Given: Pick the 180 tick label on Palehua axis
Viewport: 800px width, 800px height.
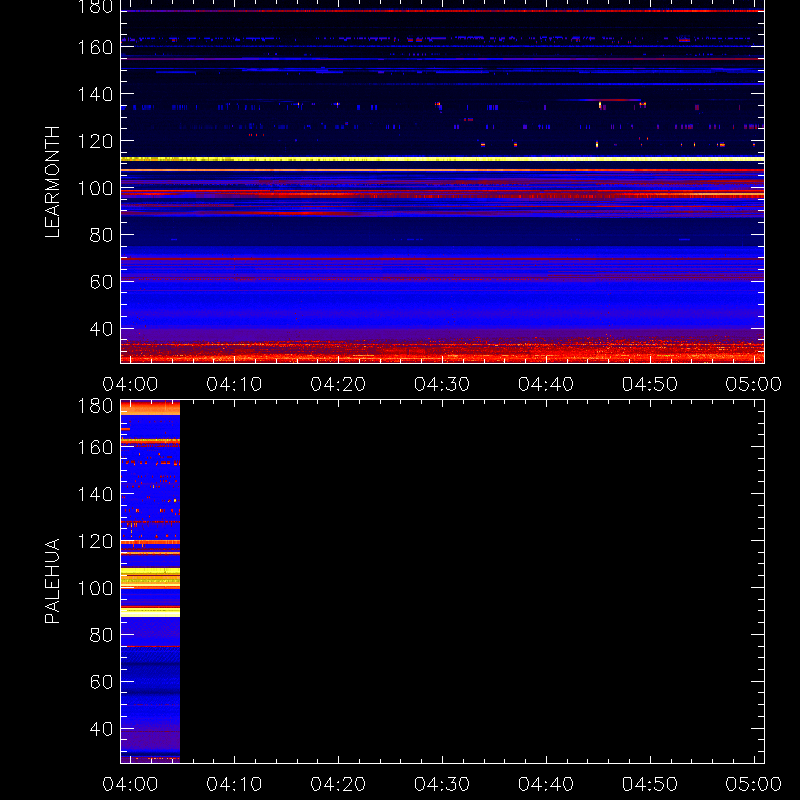Looking at the screenshot, I should point(95,406).
